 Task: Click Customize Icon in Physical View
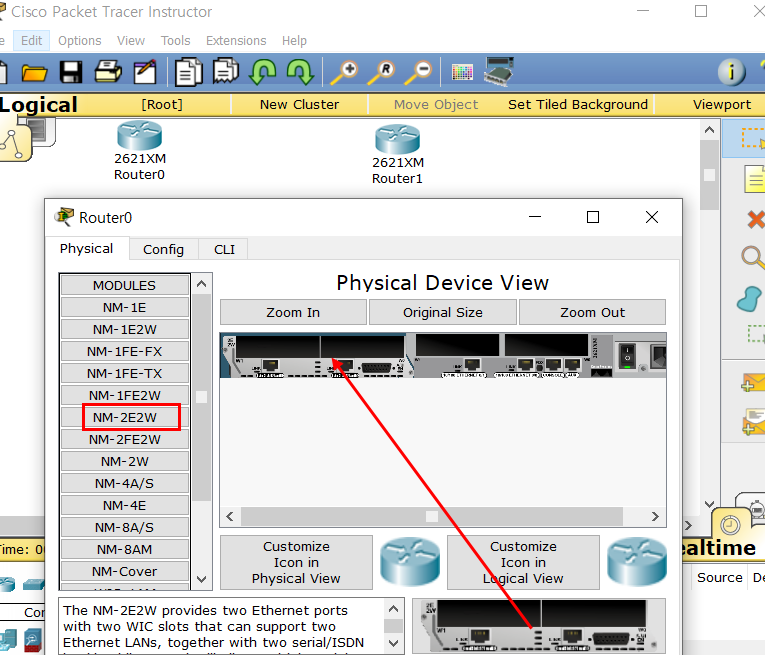(x=296, y=562)
